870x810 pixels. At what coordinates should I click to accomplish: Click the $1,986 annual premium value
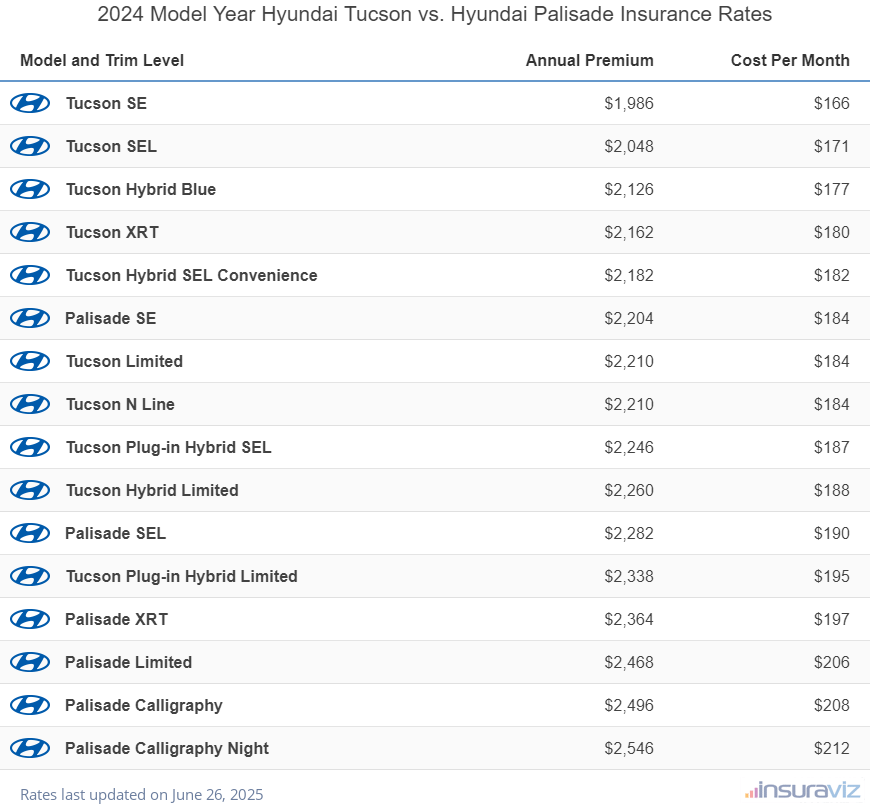[x=629, y=103]
